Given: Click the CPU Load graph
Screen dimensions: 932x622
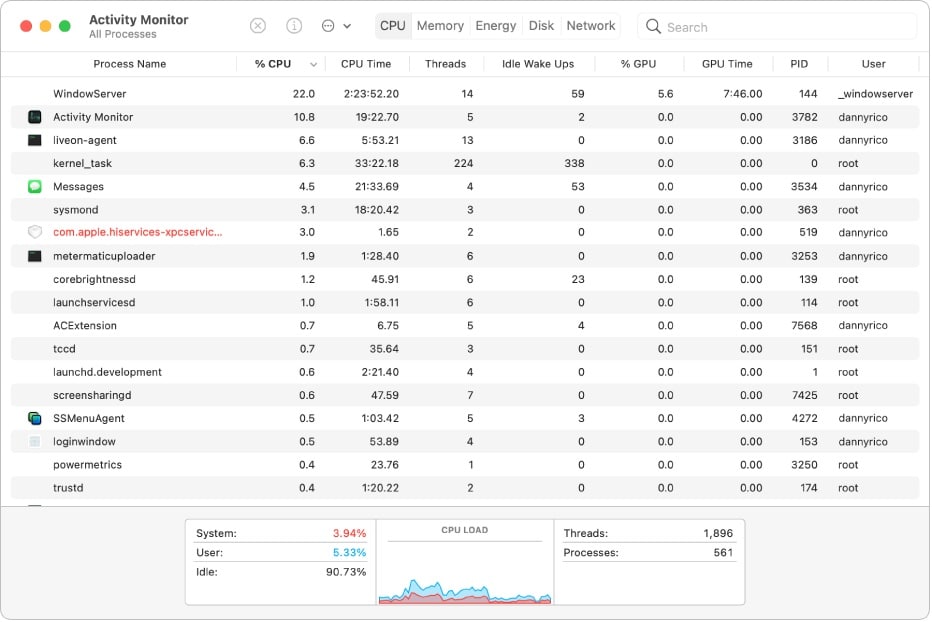Looking at the screenshot, I should [x=465, y=564].
